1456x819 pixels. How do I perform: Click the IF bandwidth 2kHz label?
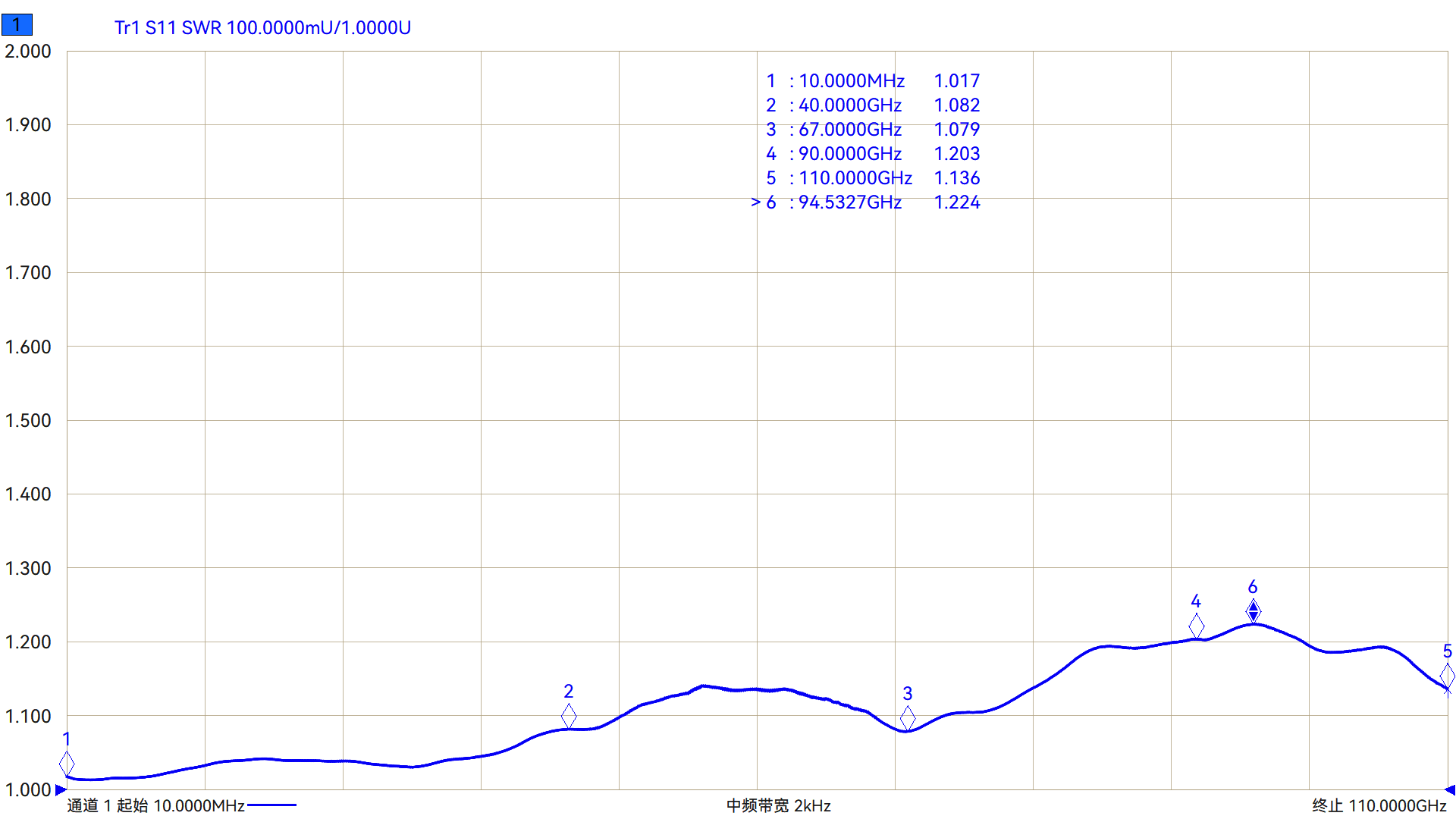(778, 805)
